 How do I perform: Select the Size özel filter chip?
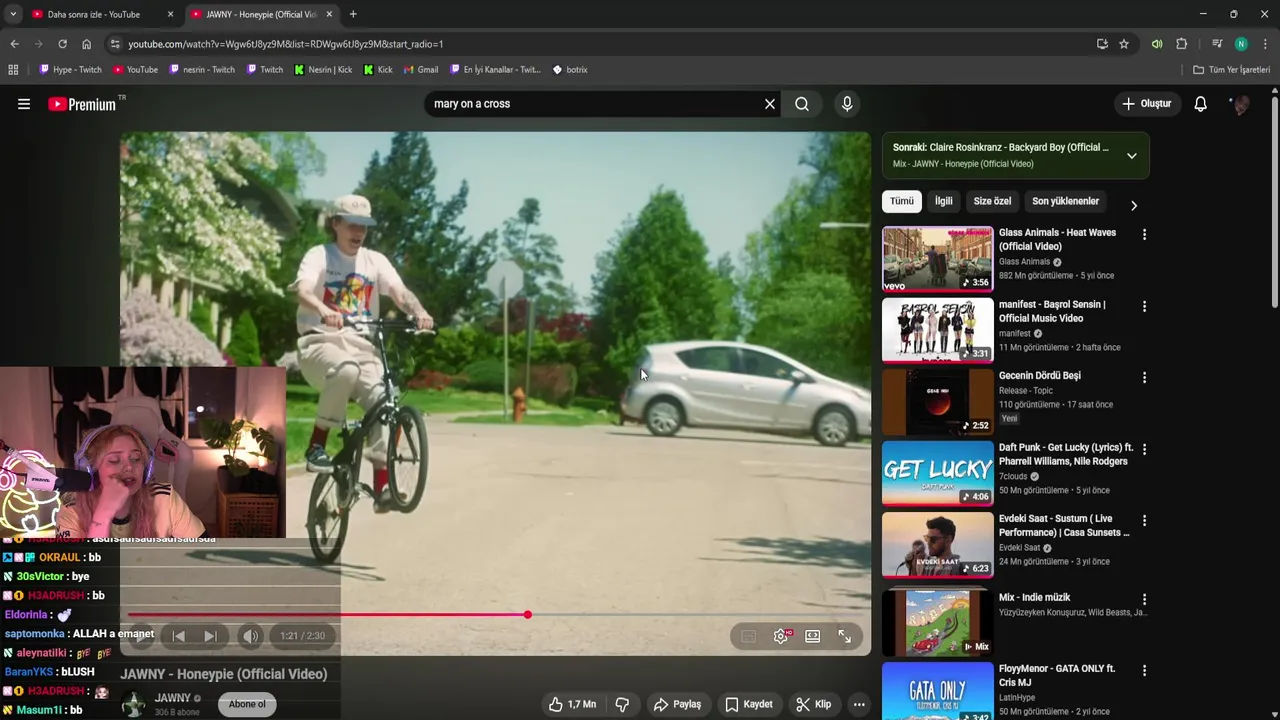[992, 201]
